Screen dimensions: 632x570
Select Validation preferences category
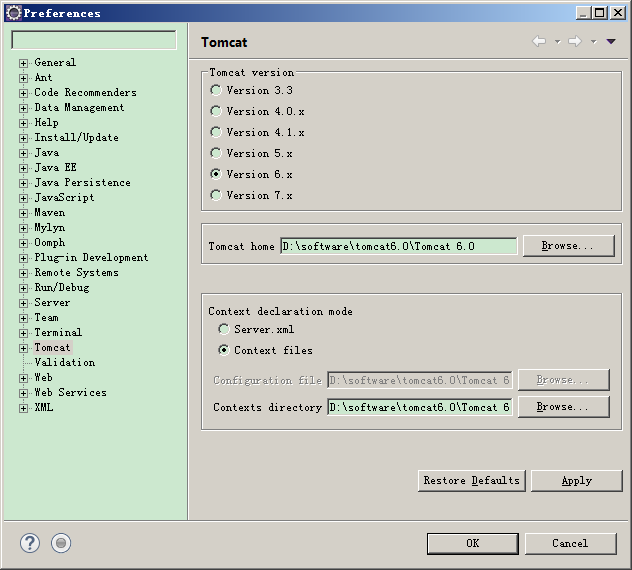65,362
